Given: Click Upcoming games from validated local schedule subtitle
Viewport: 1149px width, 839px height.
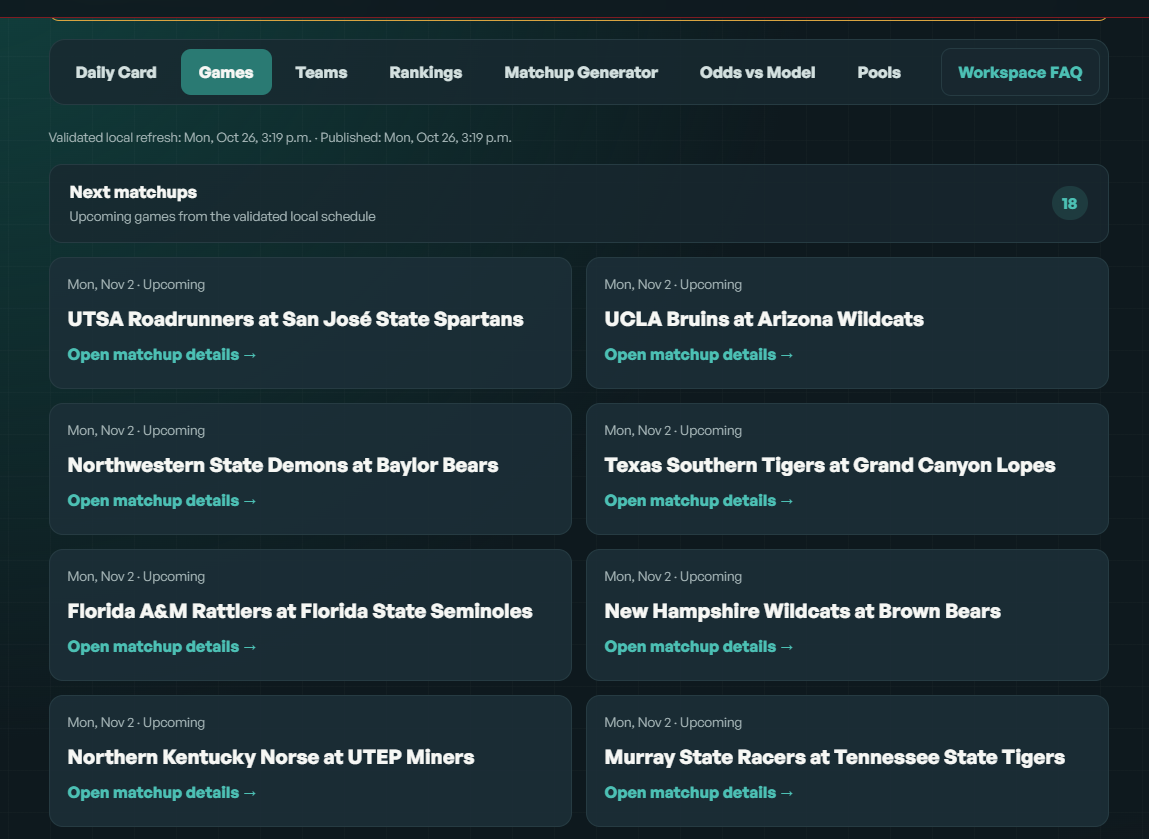Looking at the screenshot, I should (222, 217).
